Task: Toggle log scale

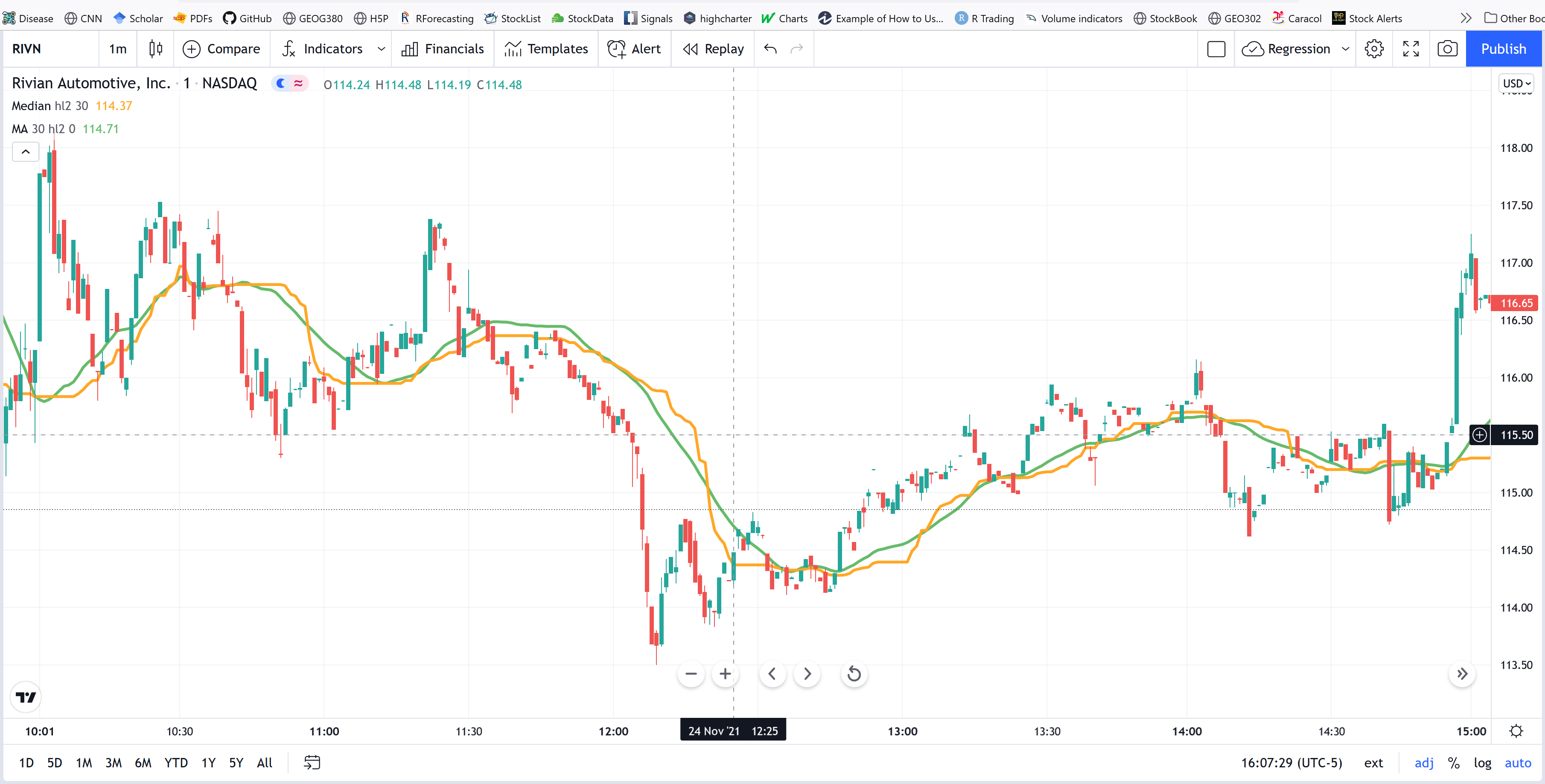Action: (x=1483, y=762)
